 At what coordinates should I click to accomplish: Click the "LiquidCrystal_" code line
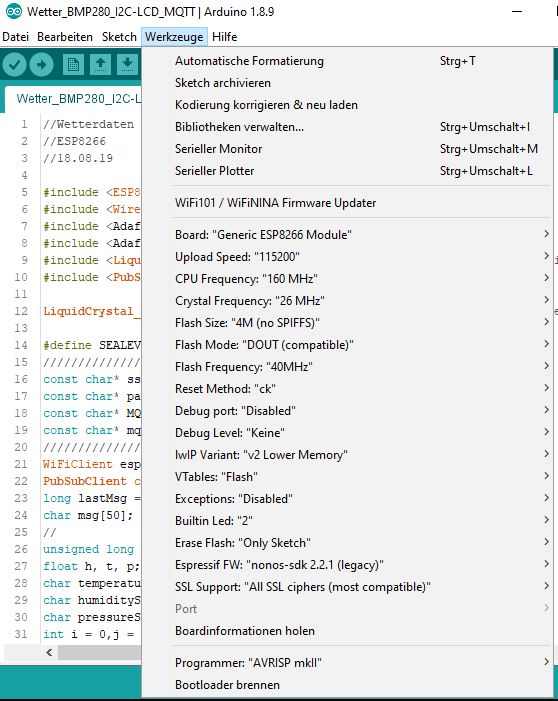[x=92, y=311]
